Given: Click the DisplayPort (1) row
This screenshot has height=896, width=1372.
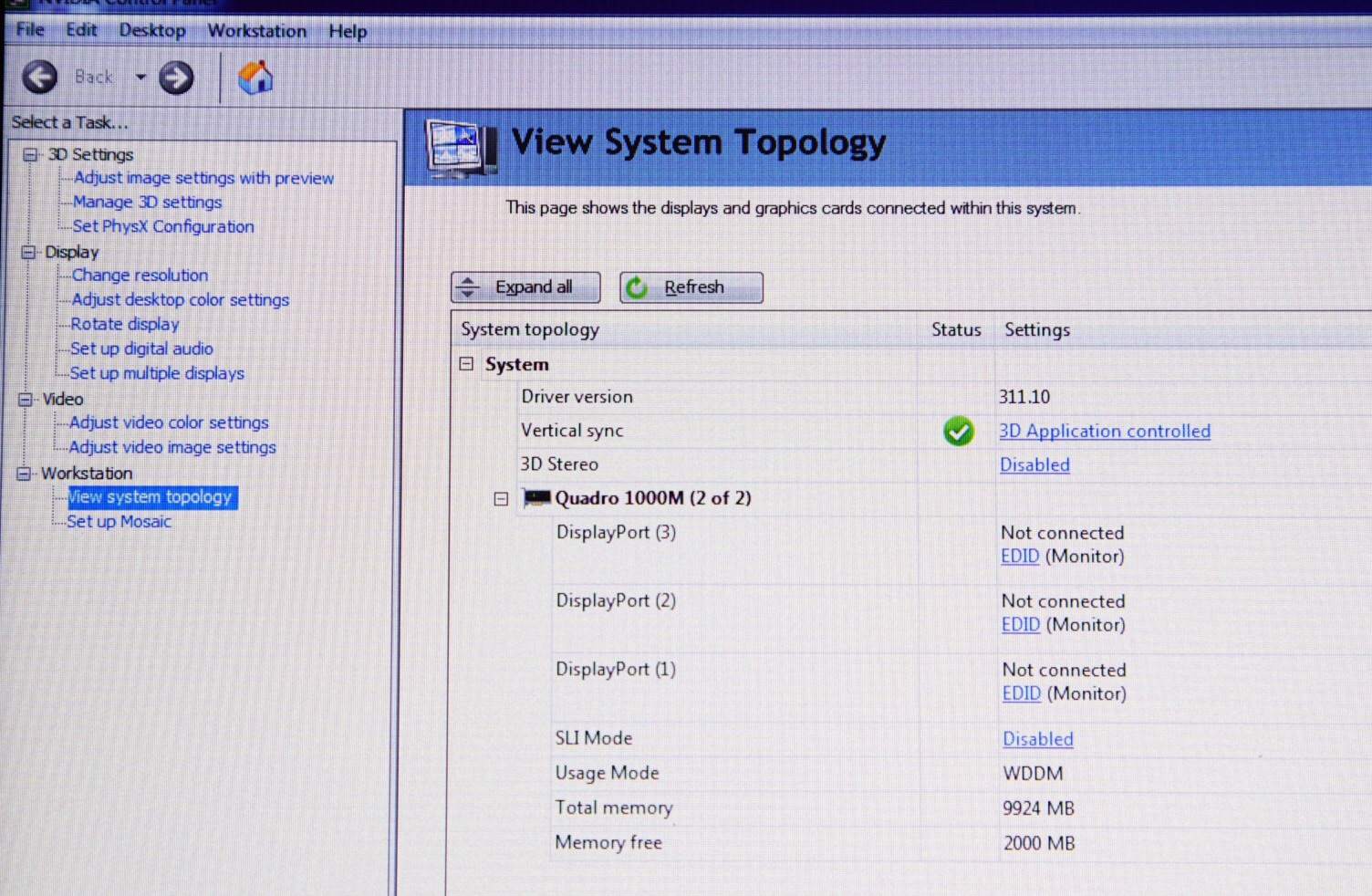Looking at the screenshot, I should [x=616, y=669].
